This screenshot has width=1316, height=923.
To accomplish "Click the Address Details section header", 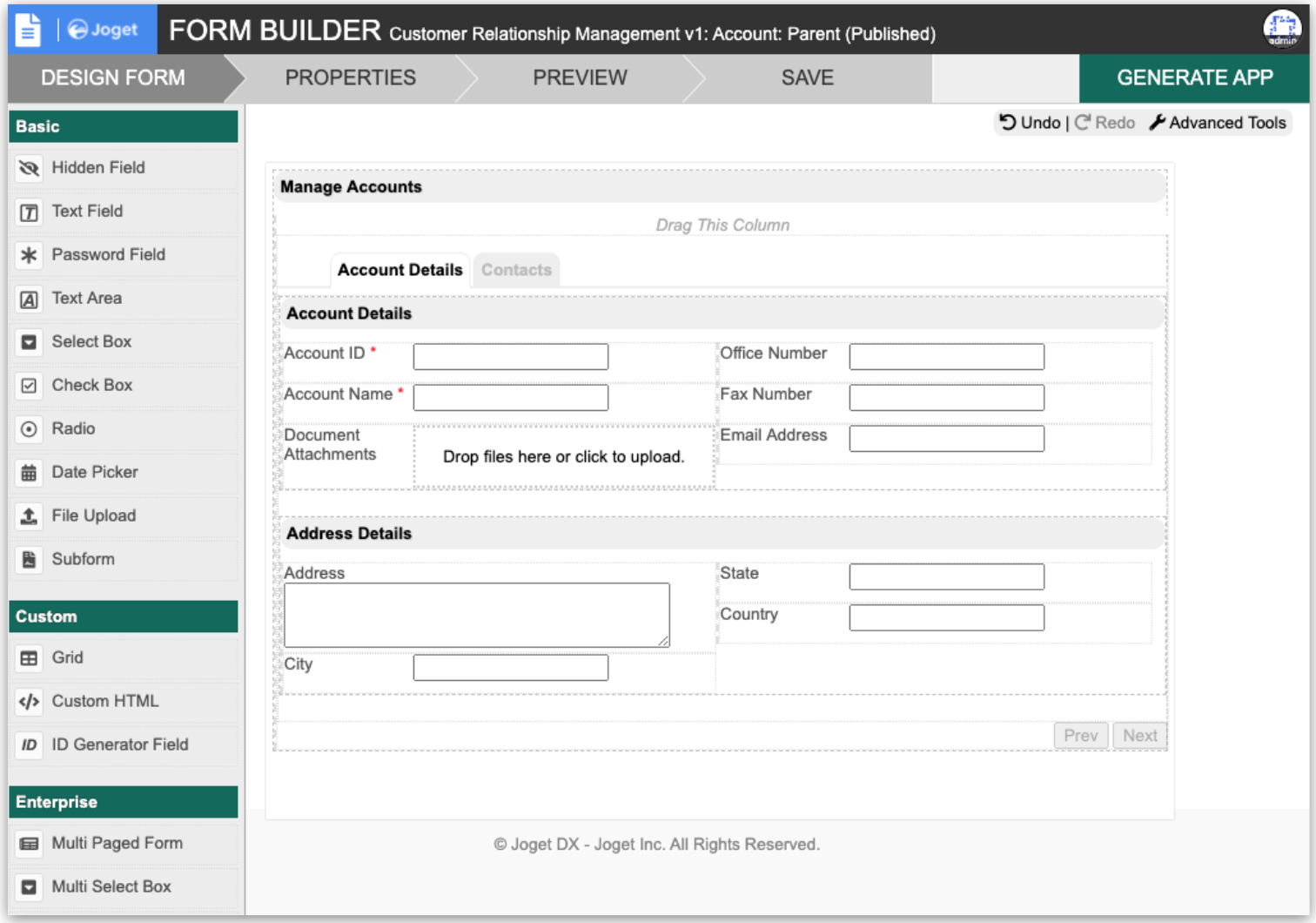I will click(723, 534).
